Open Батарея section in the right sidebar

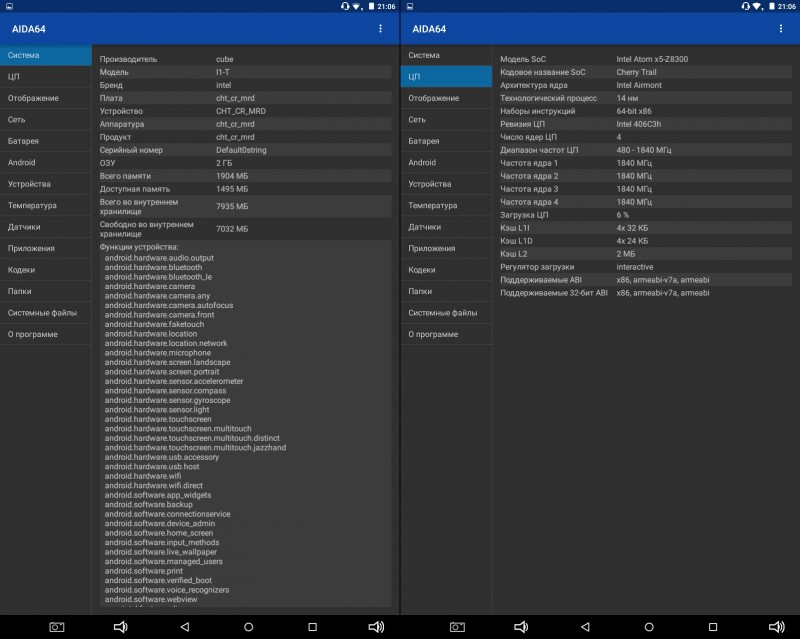point(446,141)
